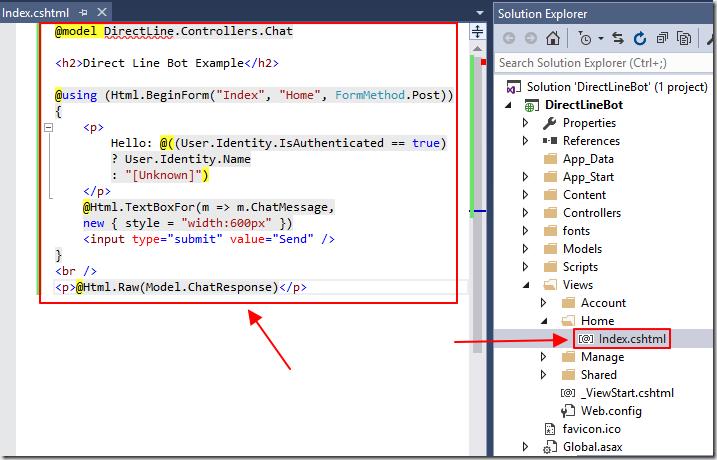
Task: Toggle Show All Files icon
Action: (x=684, y=38)
